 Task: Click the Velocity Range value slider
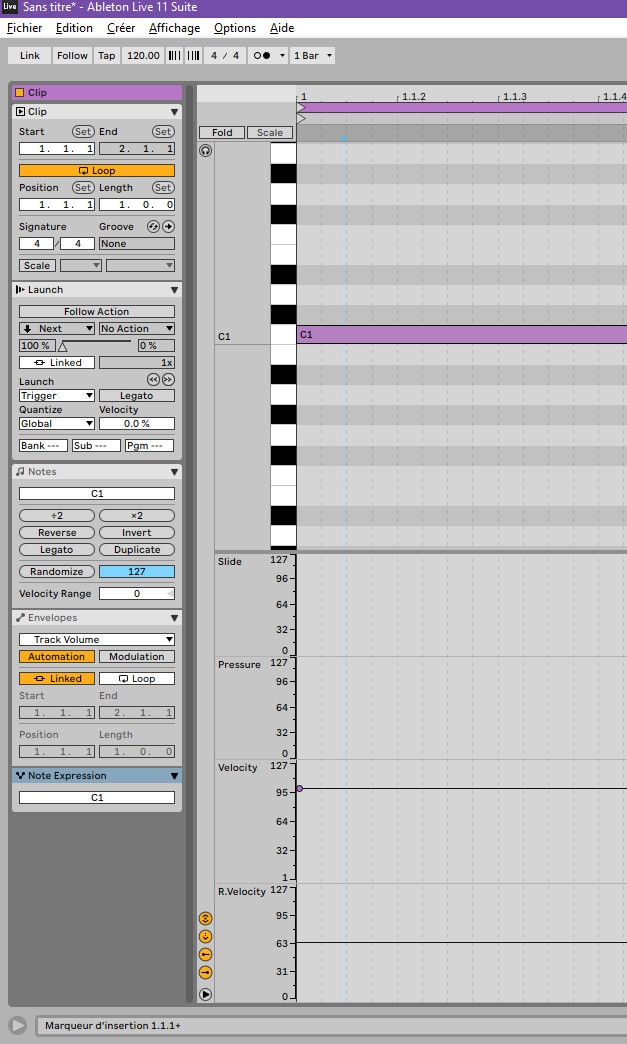(136, 593)
